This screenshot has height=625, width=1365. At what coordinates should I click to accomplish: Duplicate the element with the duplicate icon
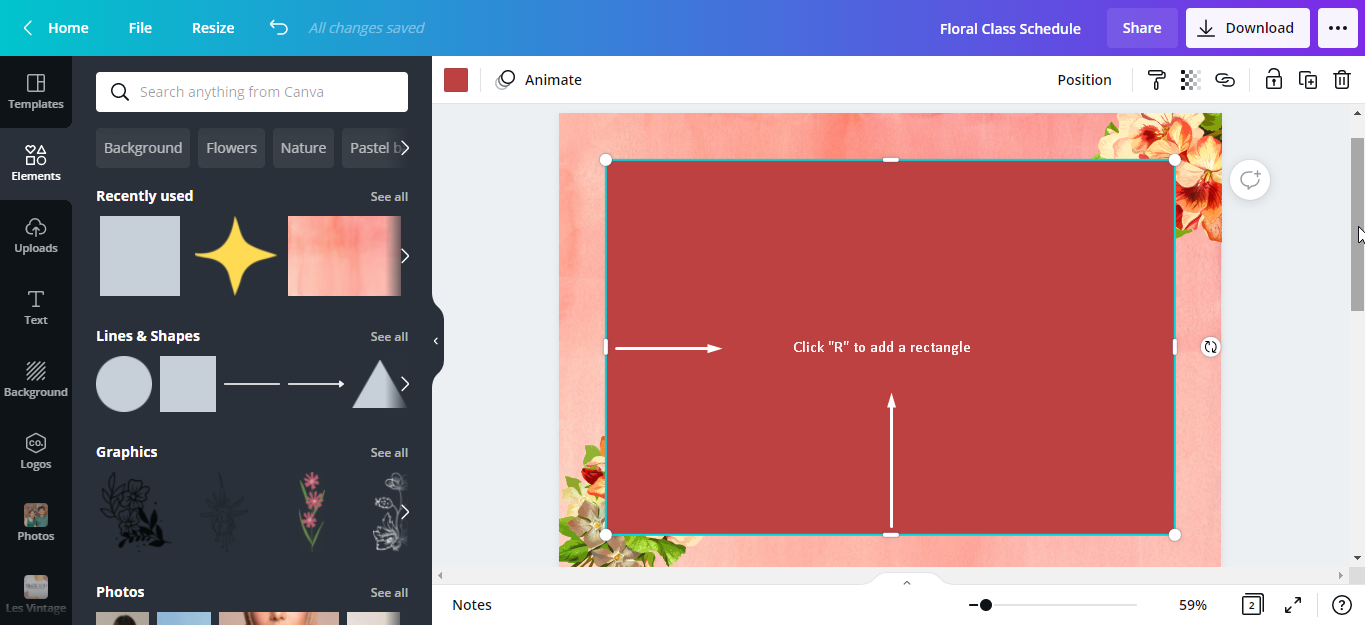coord(1308,80)
